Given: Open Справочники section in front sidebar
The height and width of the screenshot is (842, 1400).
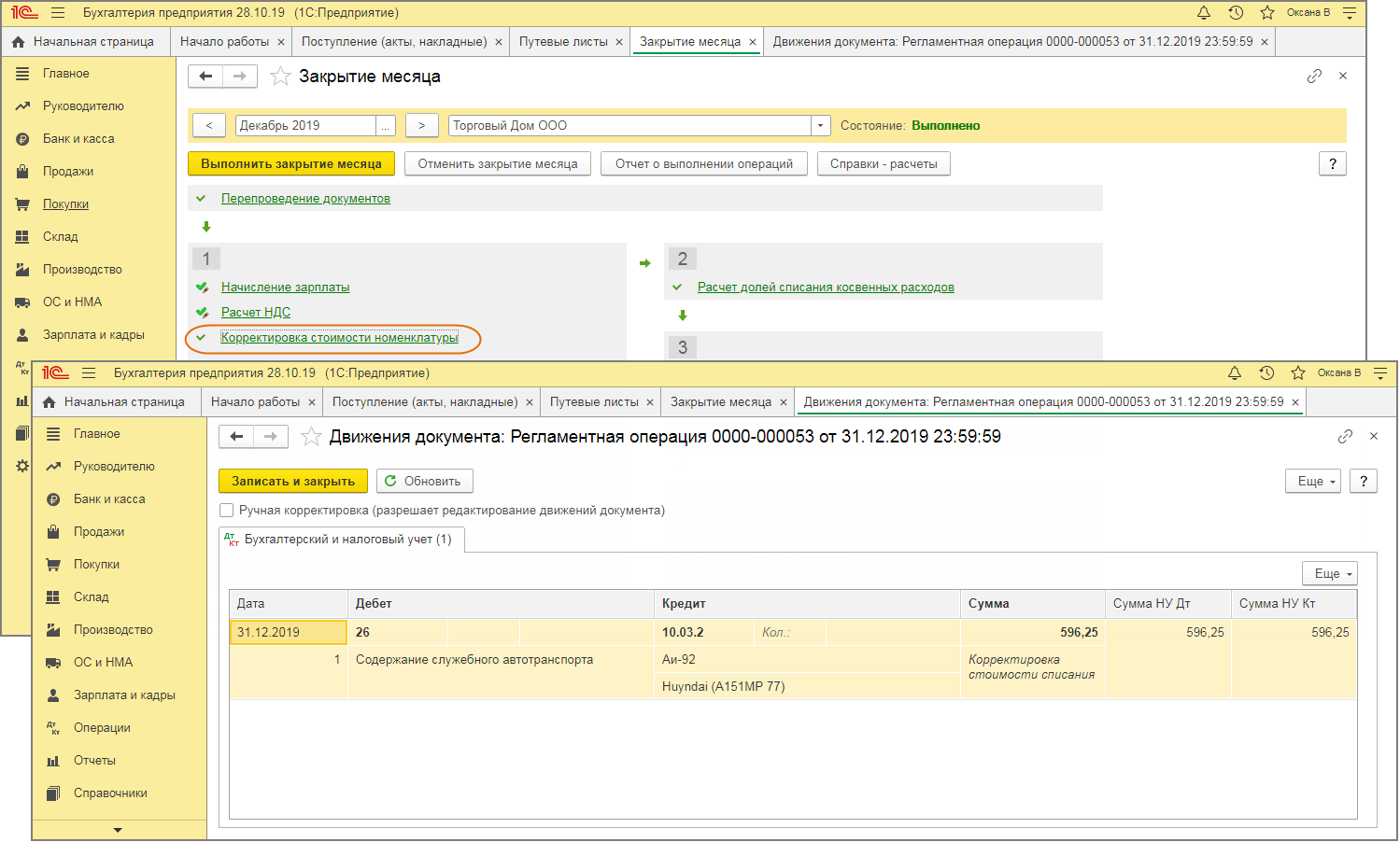Looking at the screenshot, I should pos(110,793).
